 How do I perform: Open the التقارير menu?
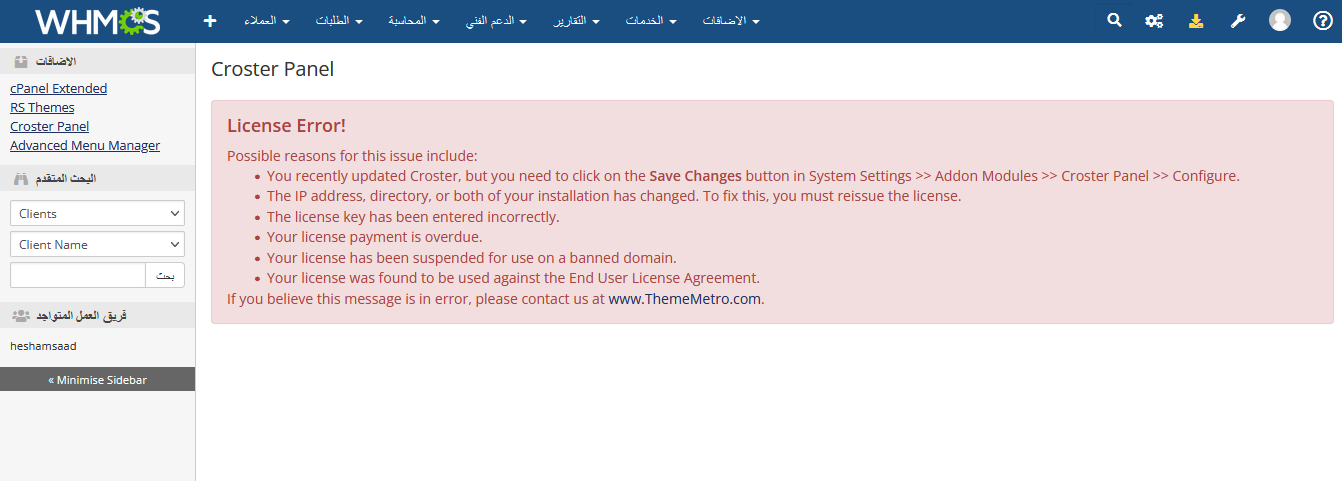click(577, 21)
